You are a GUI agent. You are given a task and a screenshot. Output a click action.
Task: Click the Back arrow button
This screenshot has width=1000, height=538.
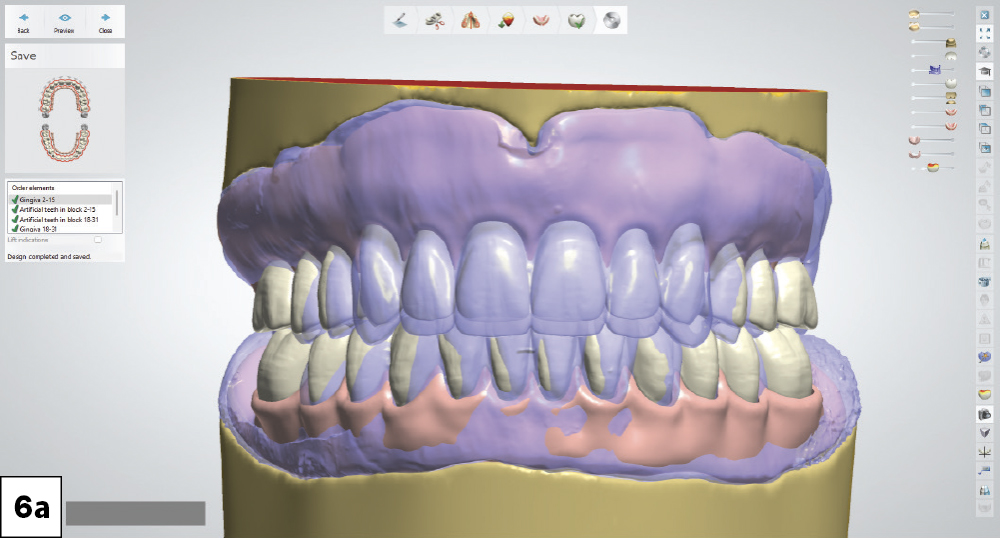(x=24, y=22)
